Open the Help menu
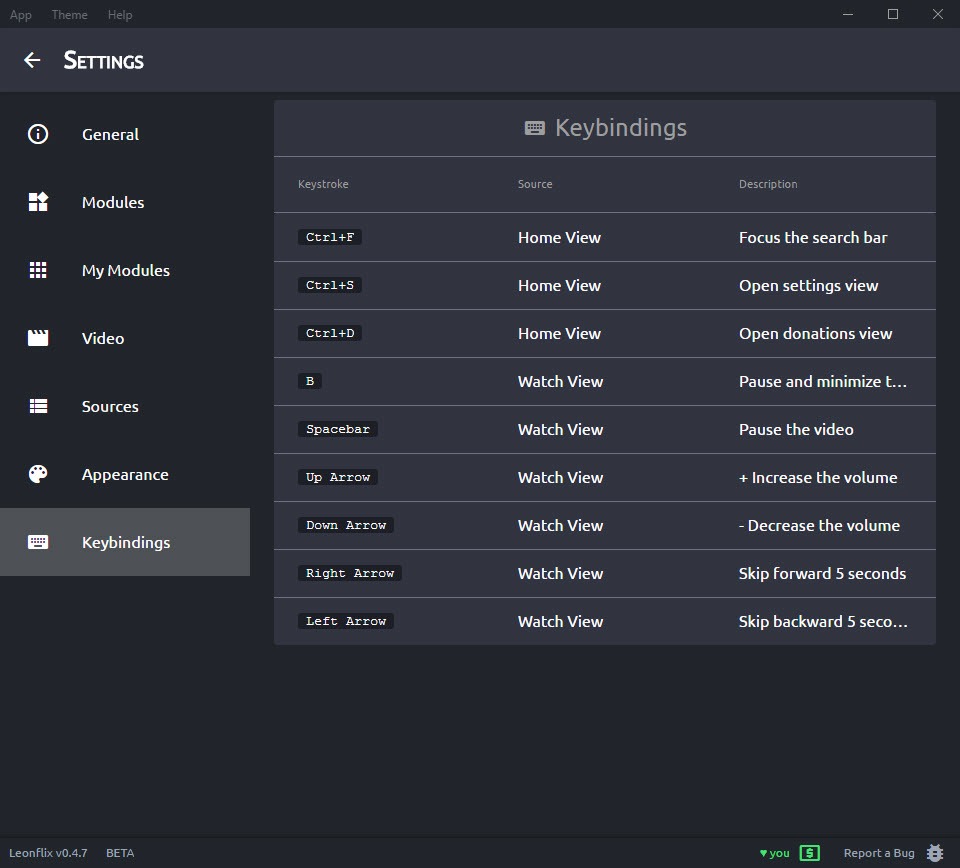Screen dimensions: 960x868 click(x=120, y=15)
